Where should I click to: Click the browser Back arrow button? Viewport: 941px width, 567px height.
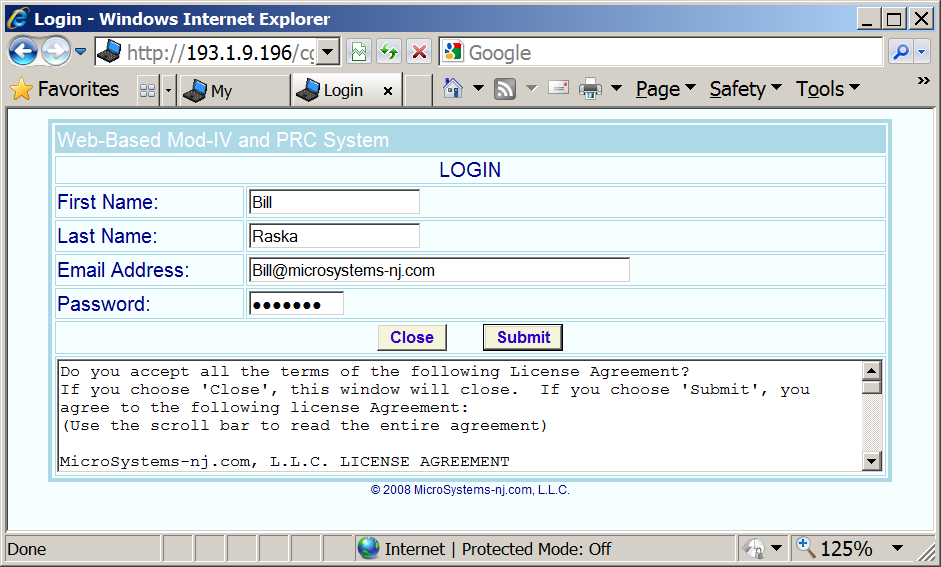pyautogui.click(x=23, y=51)
